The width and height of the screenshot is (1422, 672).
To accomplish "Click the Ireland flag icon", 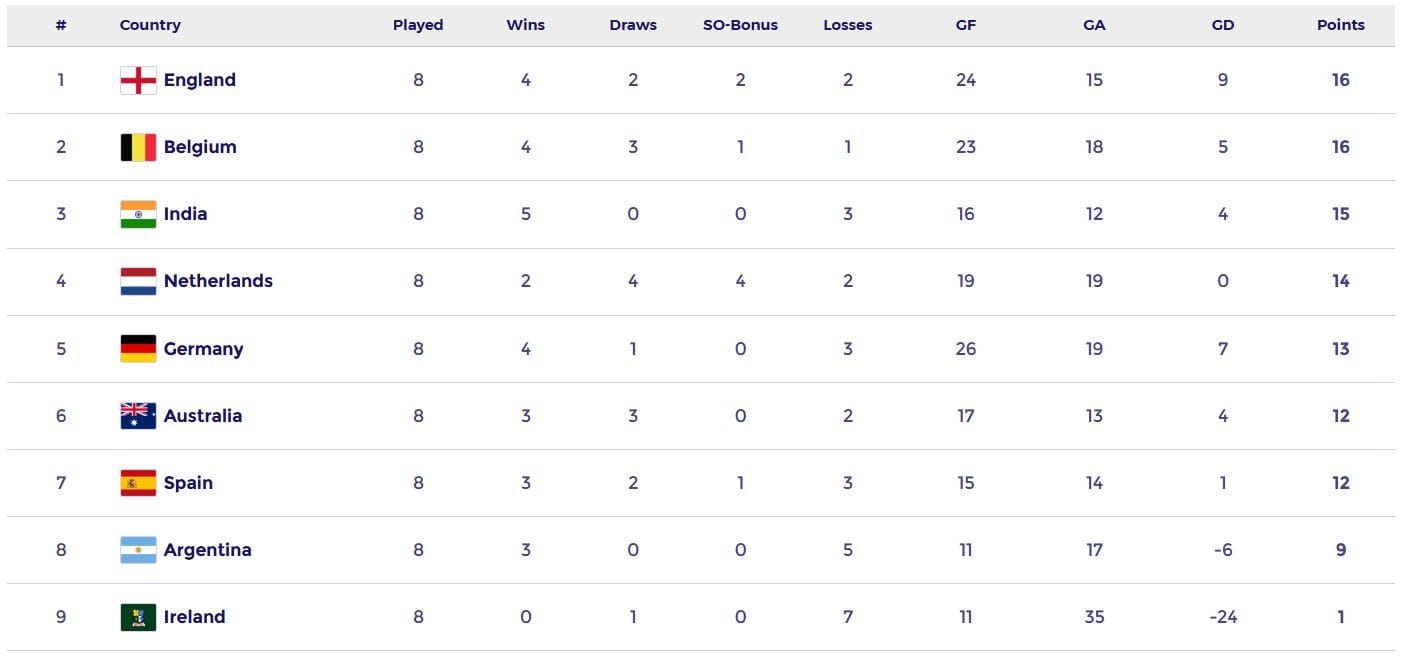I will point(138,617).
